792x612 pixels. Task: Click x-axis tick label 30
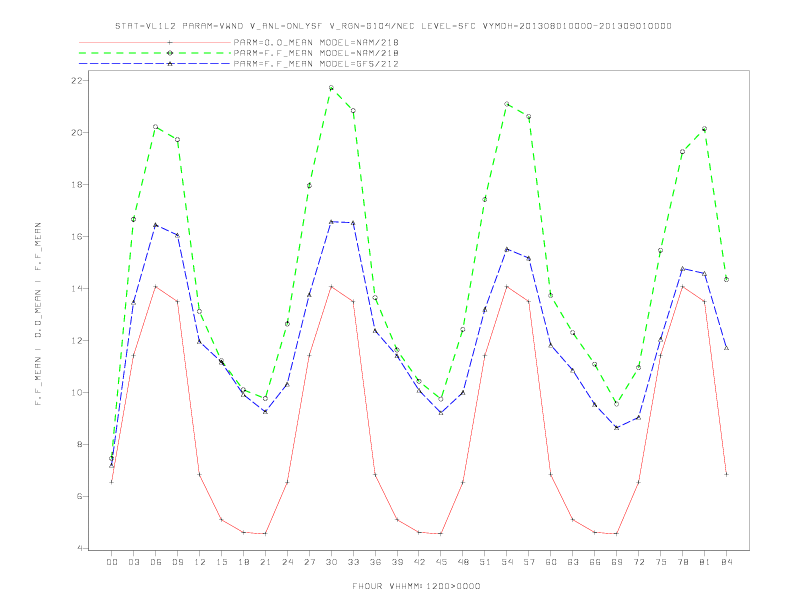[331, 562]
